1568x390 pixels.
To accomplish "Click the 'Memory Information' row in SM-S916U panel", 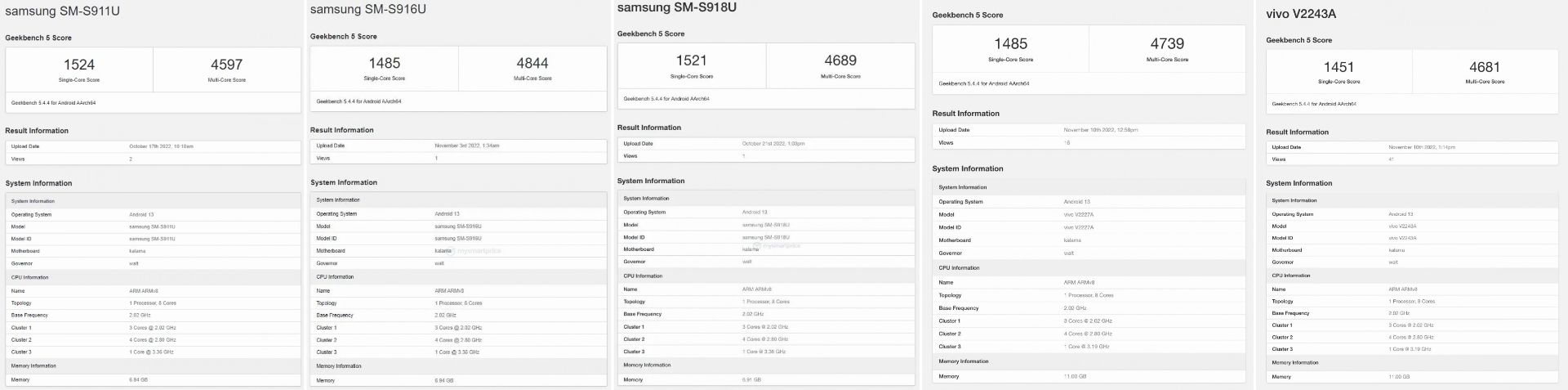I will pyautogui.click(x=458, y=366).
